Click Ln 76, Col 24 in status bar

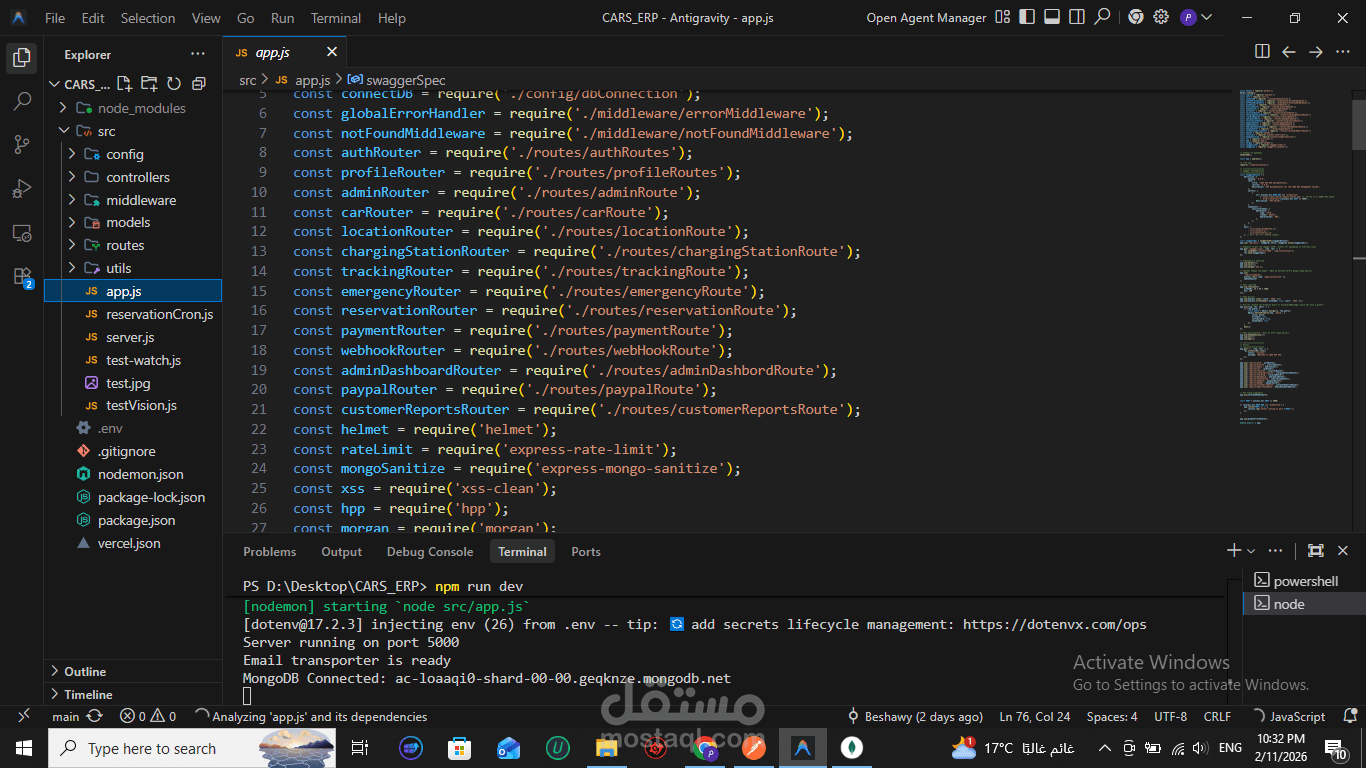[1035, 717]
